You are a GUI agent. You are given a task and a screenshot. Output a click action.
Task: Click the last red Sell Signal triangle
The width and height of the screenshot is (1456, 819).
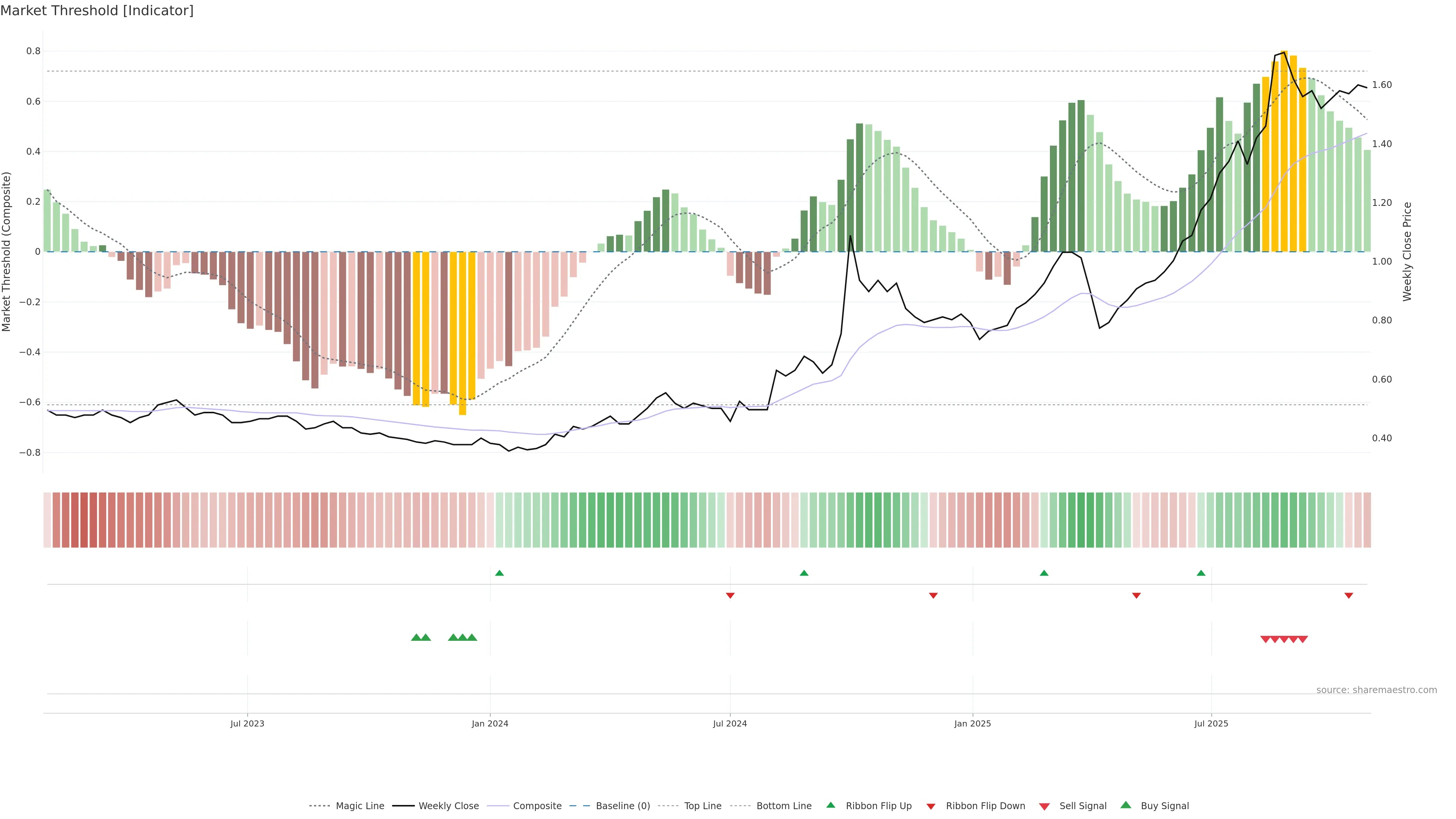(x=1303, y=639)
